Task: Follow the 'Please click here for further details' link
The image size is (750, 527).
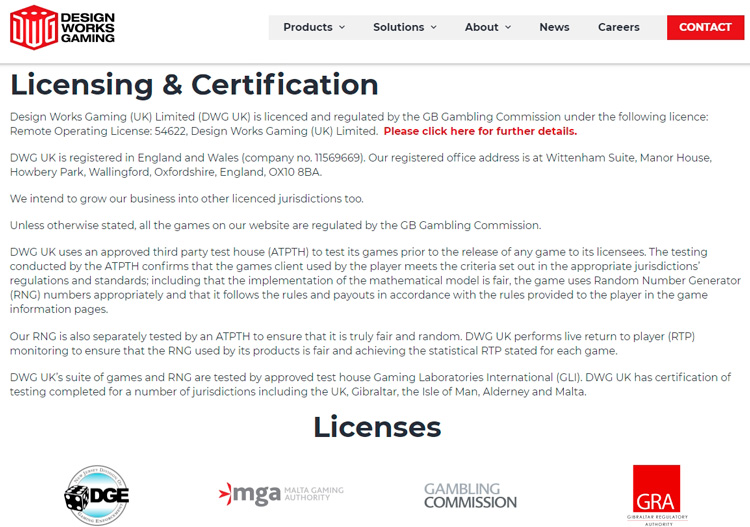Action: 480,131
